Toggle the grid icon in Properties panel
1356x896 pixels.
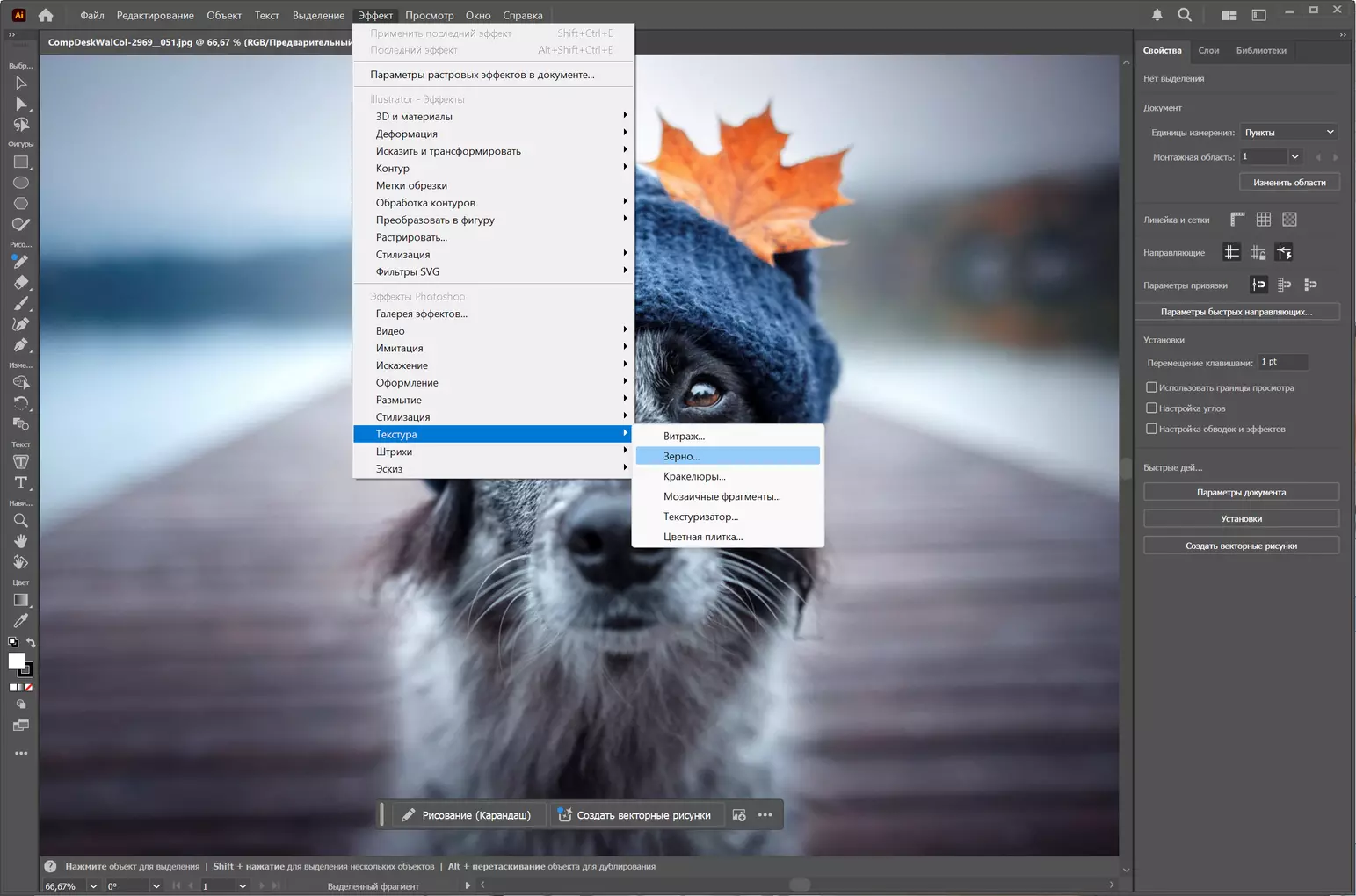pyautogui.click(x=1264, y=220)
